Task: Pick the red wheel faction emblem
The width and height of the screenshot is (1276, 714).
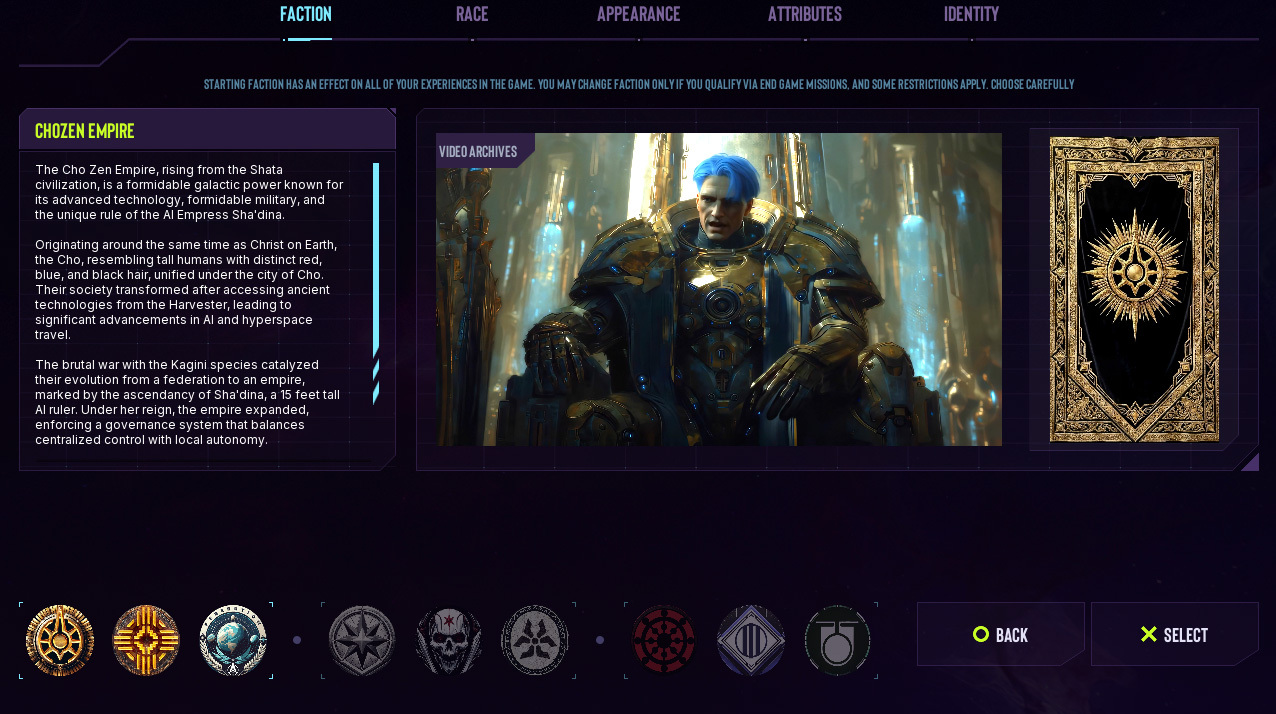Action: point(664,640)
